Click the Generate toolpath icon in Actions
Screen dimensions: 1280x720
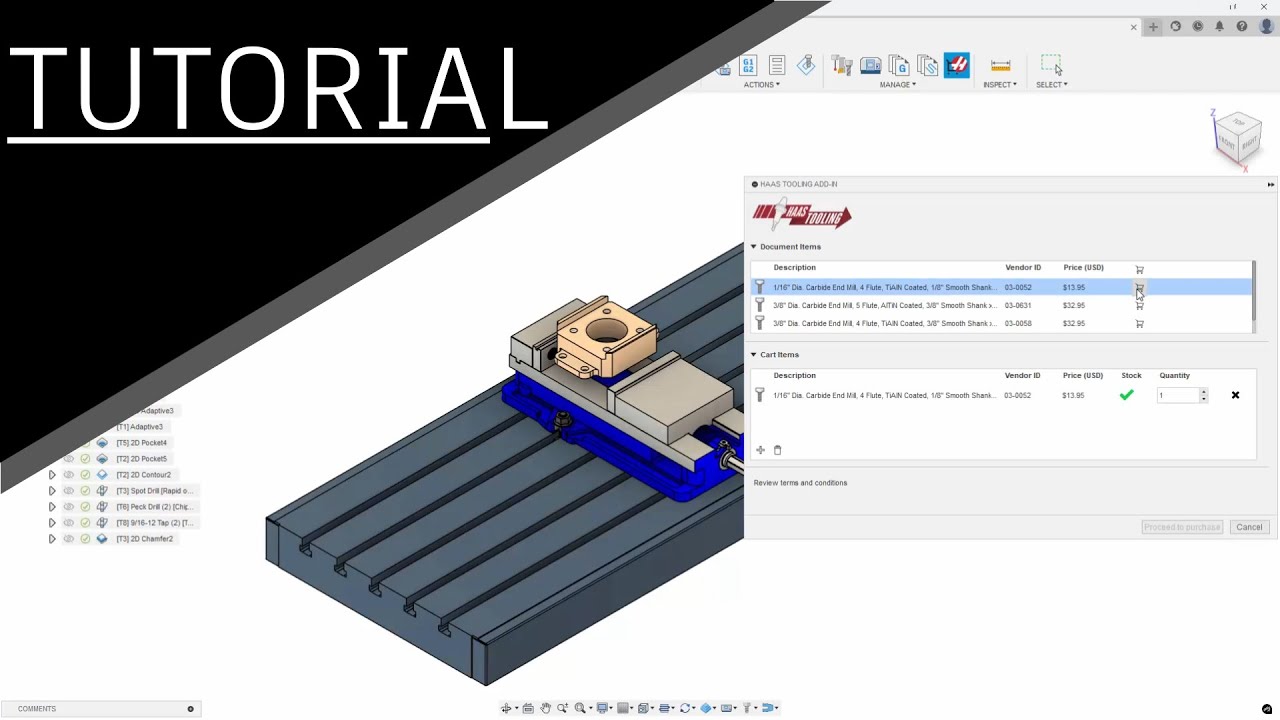tap(806, 66)
